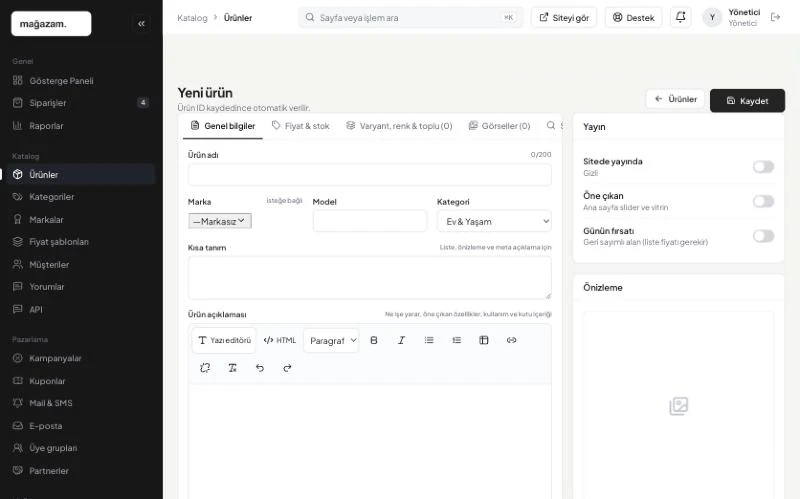This screenshot has width=800, height=499.
Task: Click the Partnerler sidebar icon
Action: click(x=18, y=470)
